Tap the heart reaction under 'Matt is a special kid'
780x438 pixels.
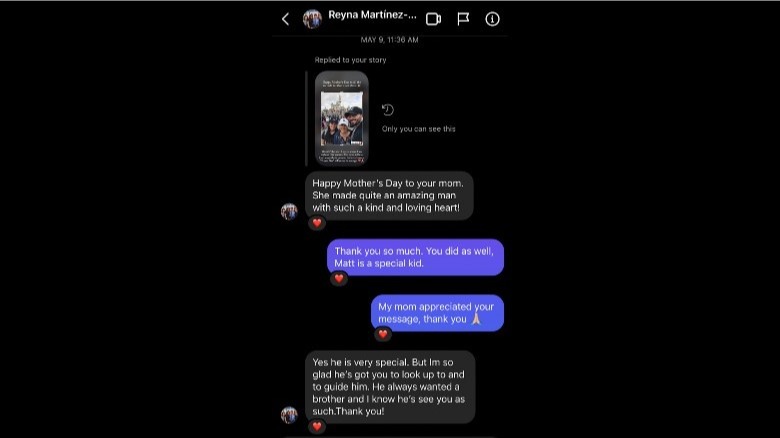coord(339,278)
